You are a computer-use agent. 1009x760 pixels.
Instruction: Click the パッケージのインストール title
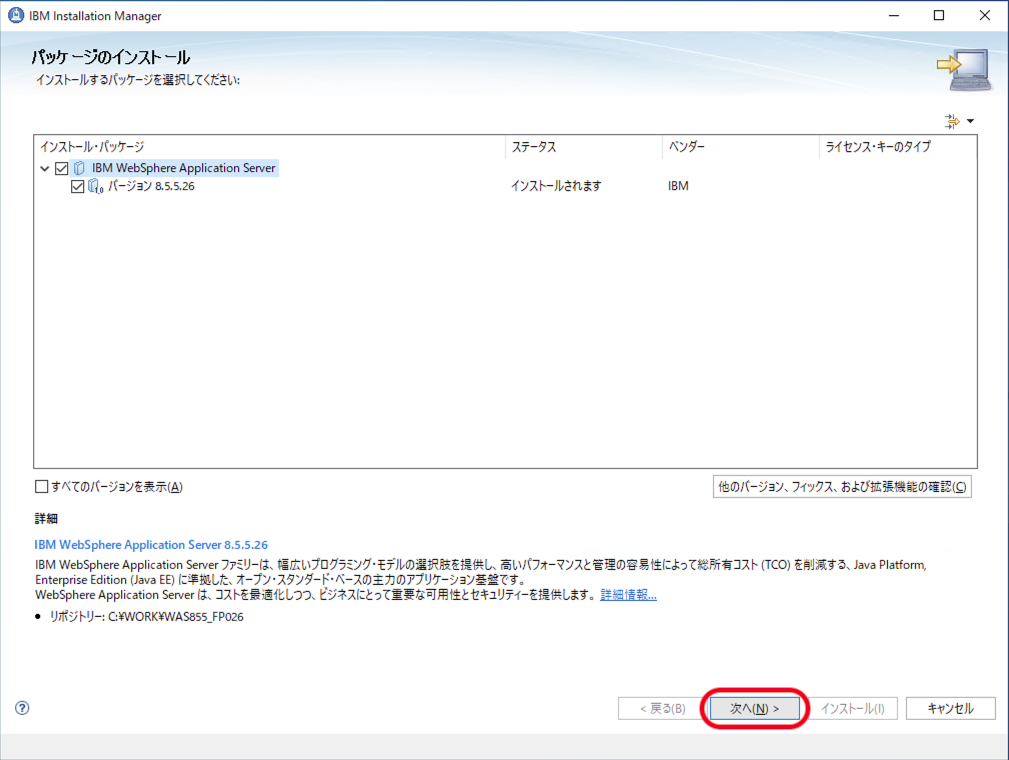pyautogui.click(x=111, y=57)
